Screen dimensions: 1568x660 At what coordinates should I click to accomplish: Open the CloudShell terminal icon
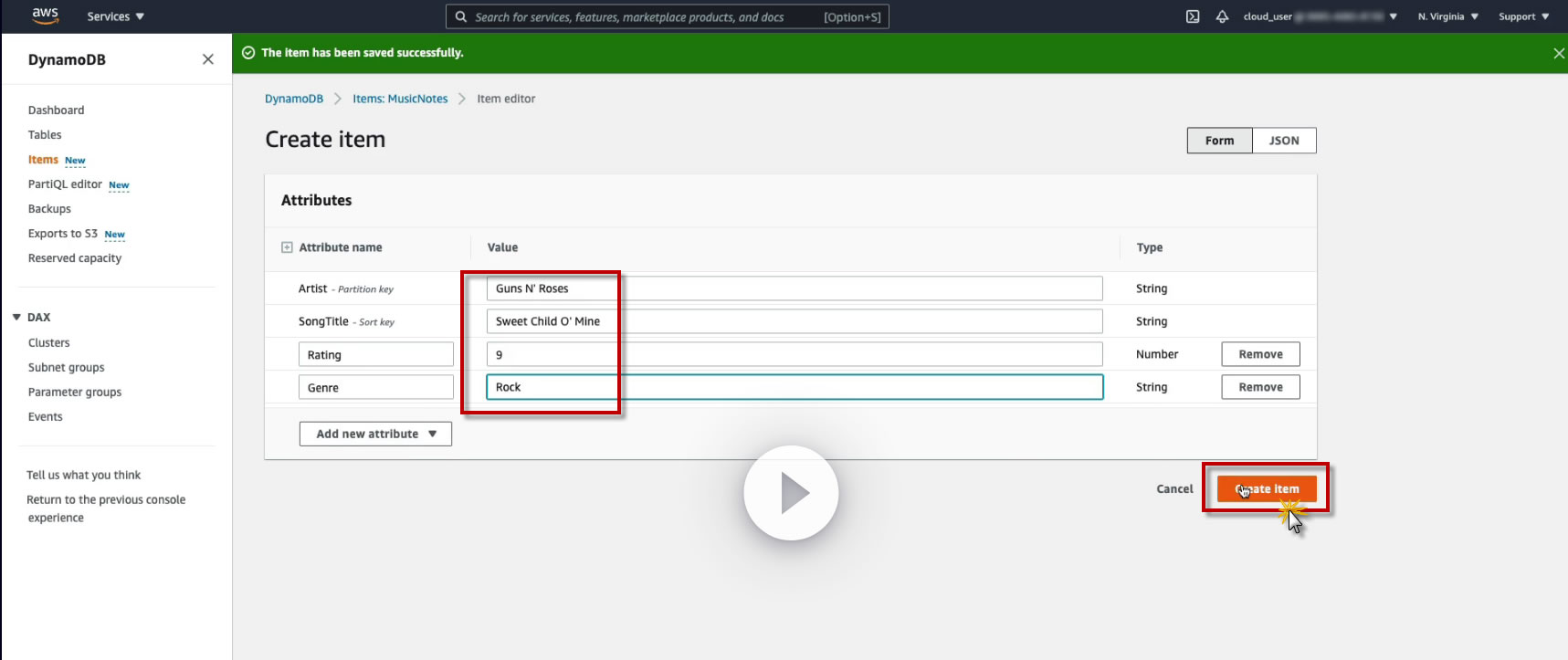[x=1193, y=16]
